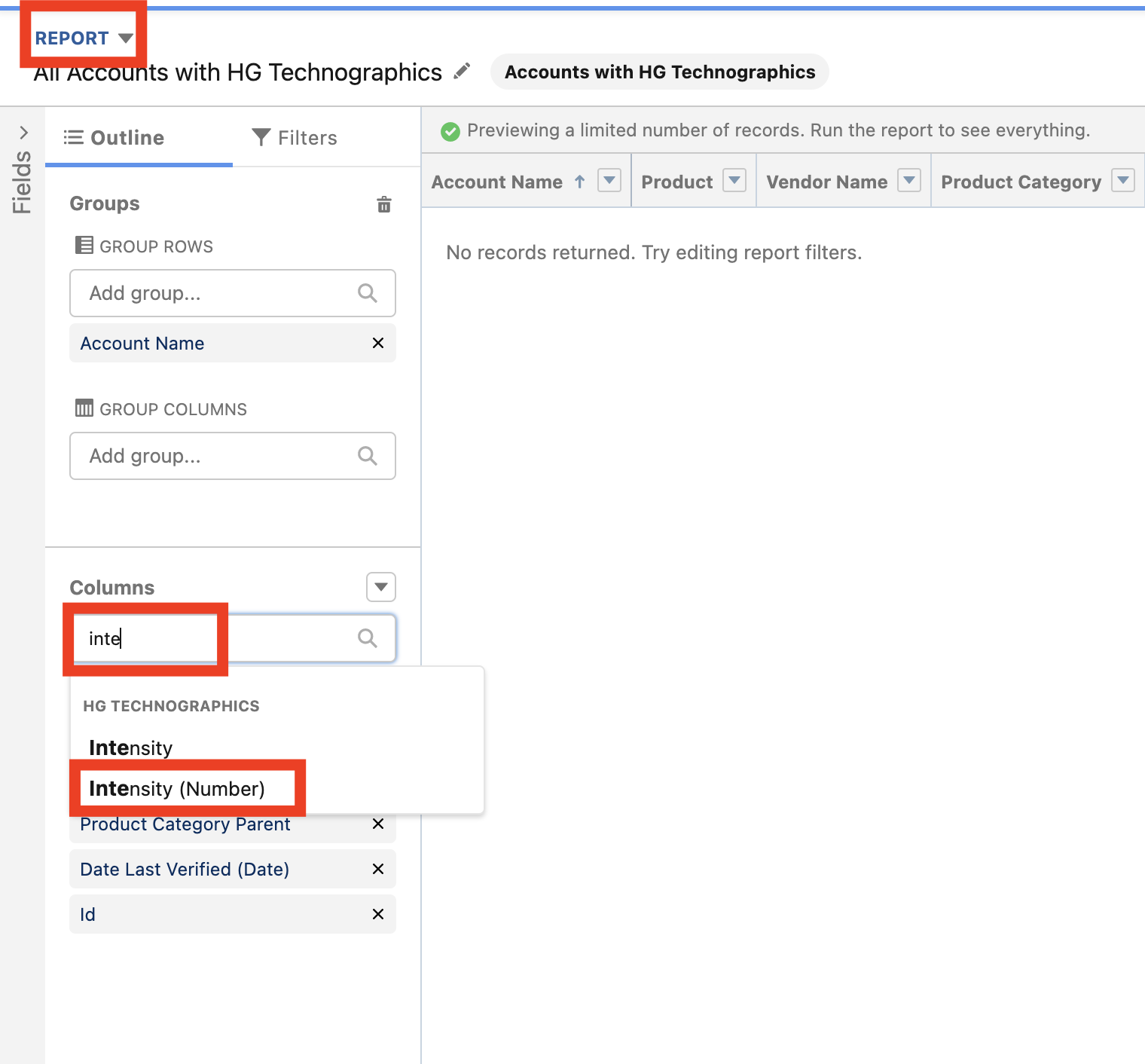Image resolution: width=1145 pixels, height=1064 pixels.
Task: Select the Date Last Verified (Date) column pill
Action: point(233,869)
